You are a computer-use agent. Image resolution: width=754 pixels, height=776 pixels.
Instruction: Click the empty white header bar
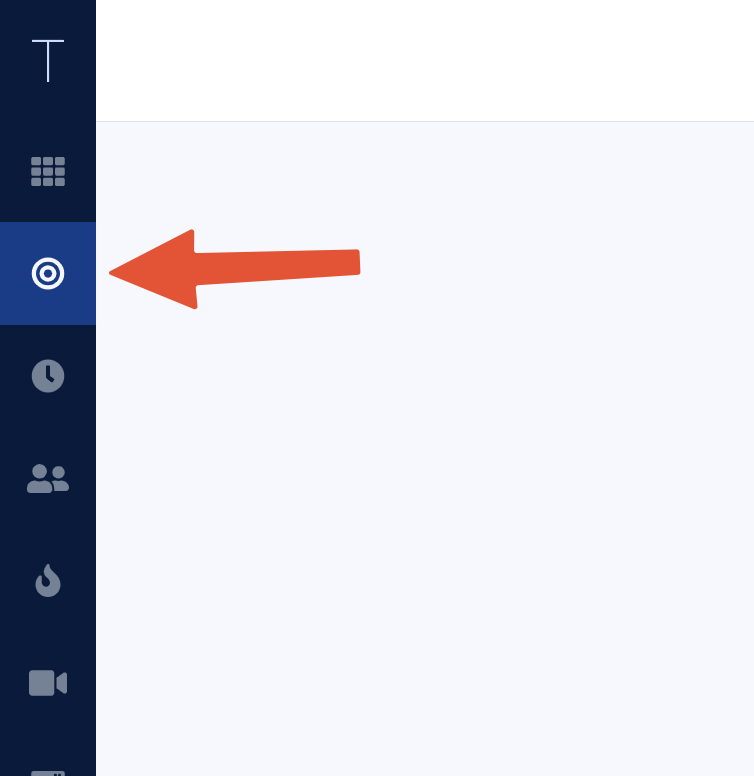425,60
